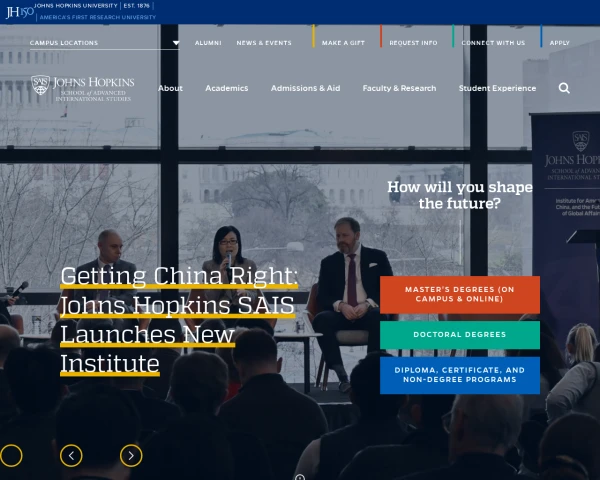This screenshot has width=600, height=480.
Task: Click Doctoral Degrees green button
Action: (x=460, y=335)
